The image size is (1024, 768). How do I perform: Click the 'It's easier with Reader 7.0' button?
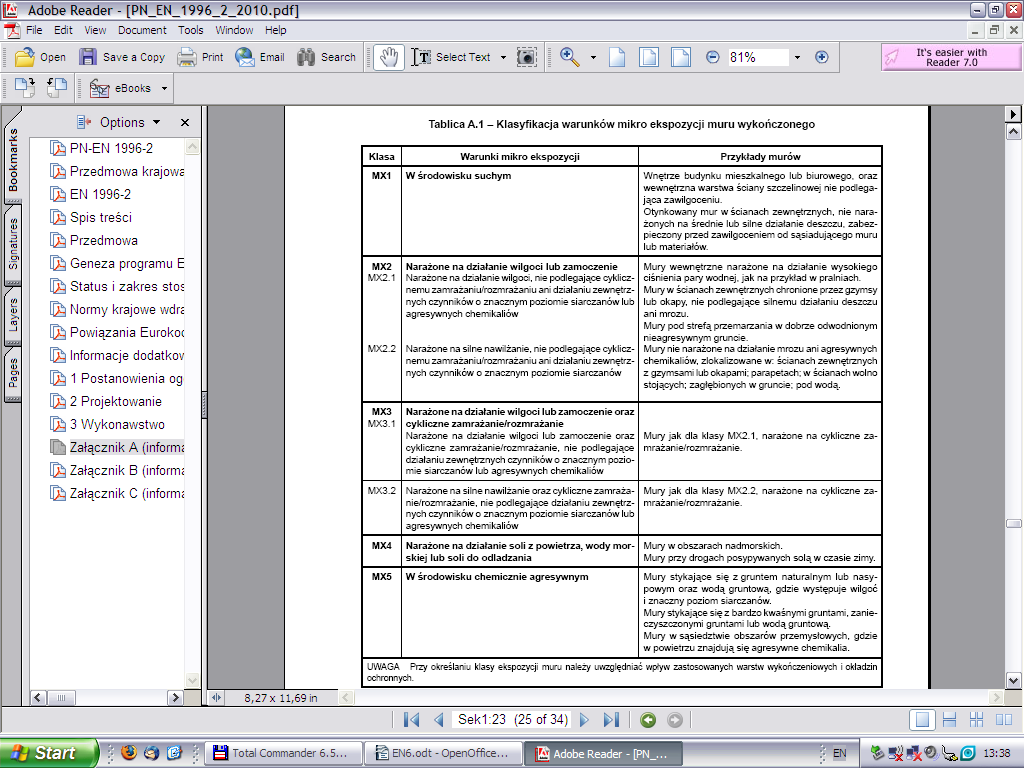950,57
